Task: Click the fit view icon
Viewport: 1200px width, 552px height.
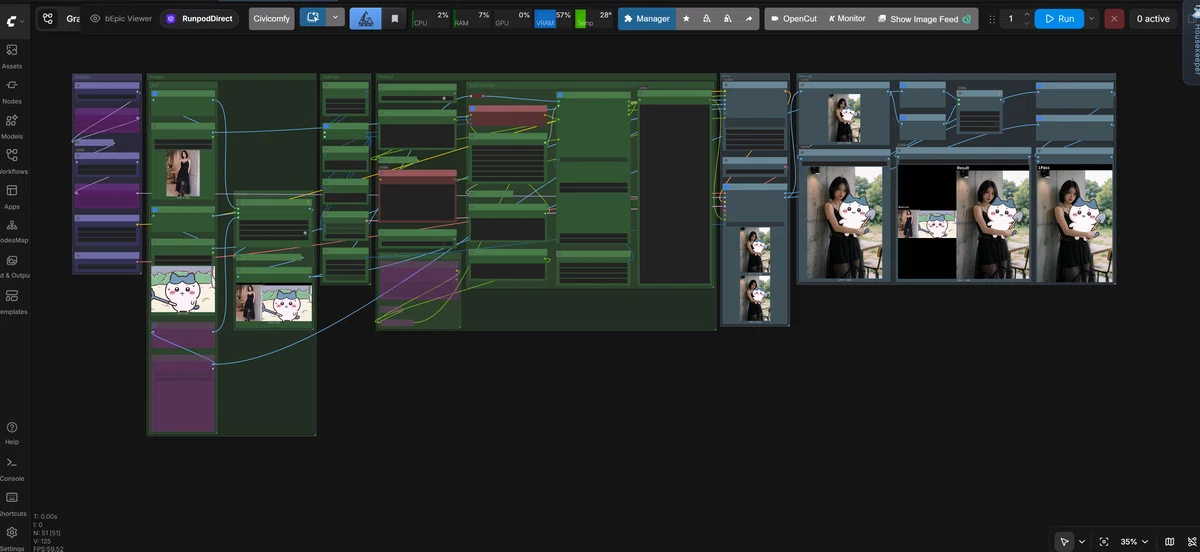Action: point(1104,541)
